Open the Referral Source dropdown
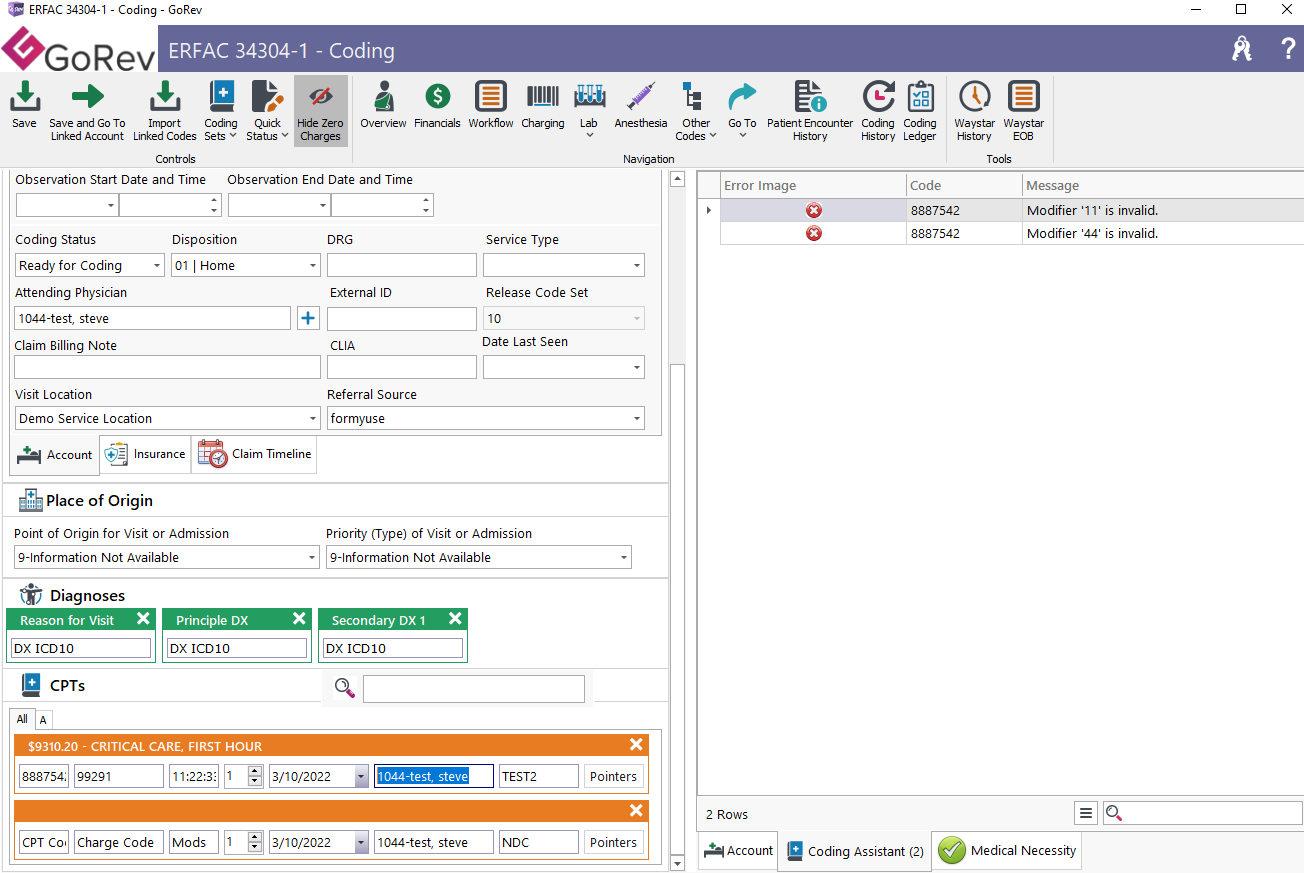 (x=637, y=419)
